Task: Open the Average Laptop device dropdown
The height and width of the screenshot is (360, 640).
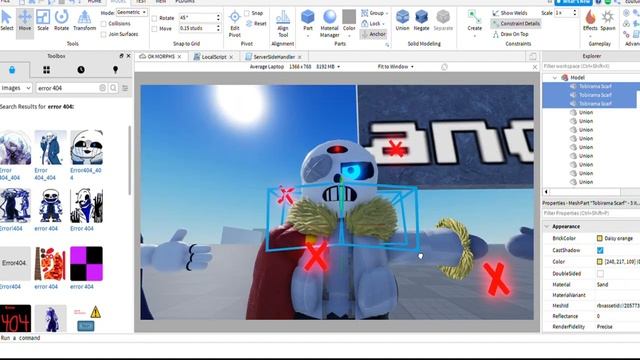Action: [x=295, y=67]
